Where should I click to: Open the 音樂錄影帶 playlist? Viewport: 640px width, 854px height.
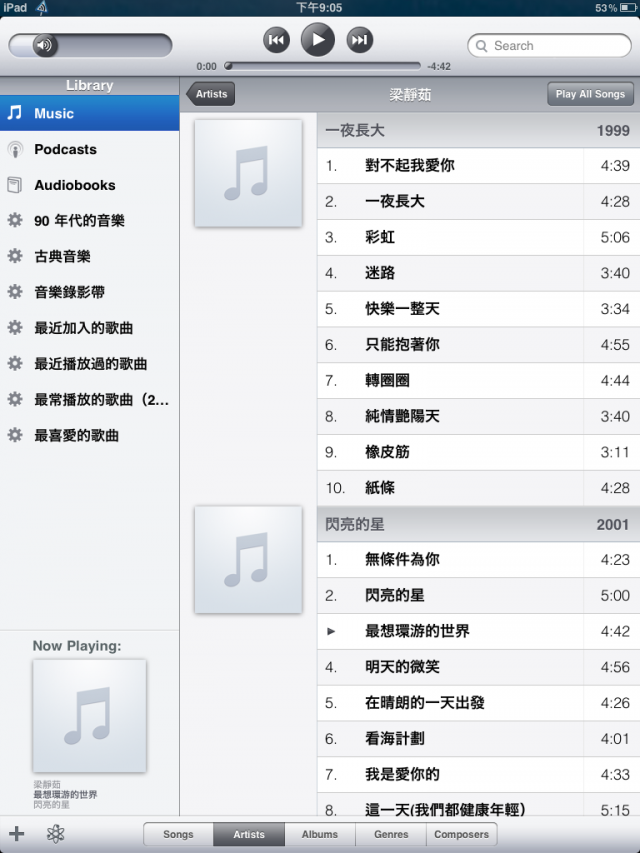(x=89, y=292)
